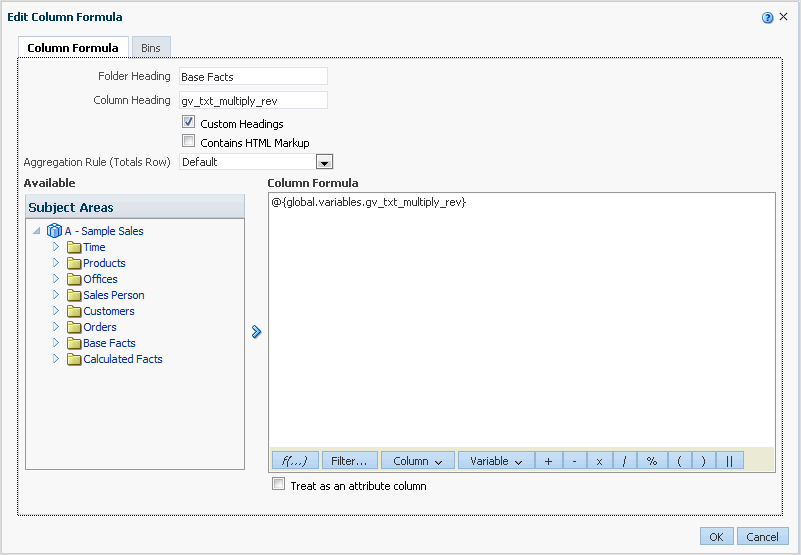Insert the plus operator
801x555 pixels.
[x=548, y=461]
